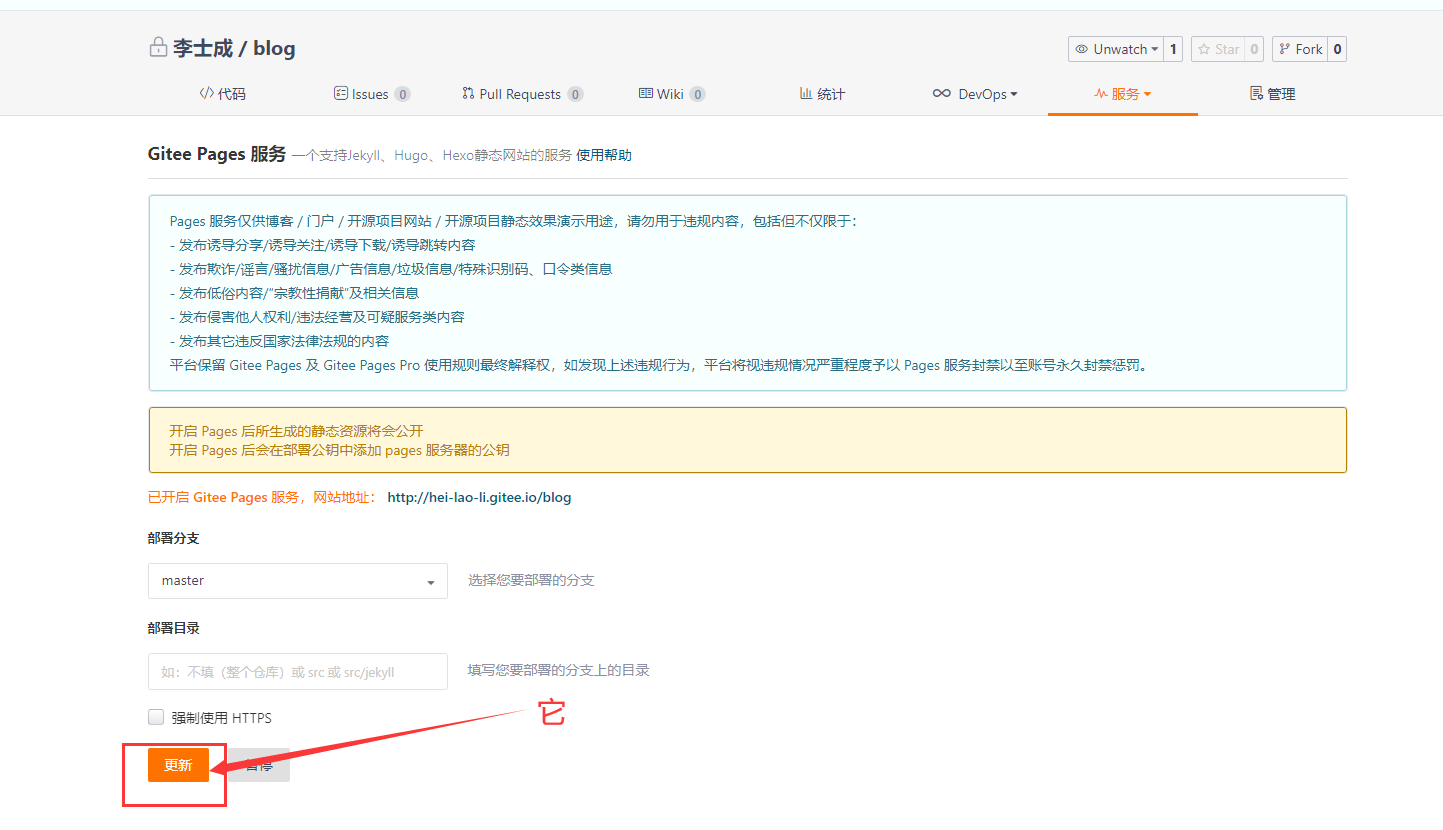Screen dimensions: 1443x830
Task: Open the Wiki tab
Action: (x=672, y=94)
